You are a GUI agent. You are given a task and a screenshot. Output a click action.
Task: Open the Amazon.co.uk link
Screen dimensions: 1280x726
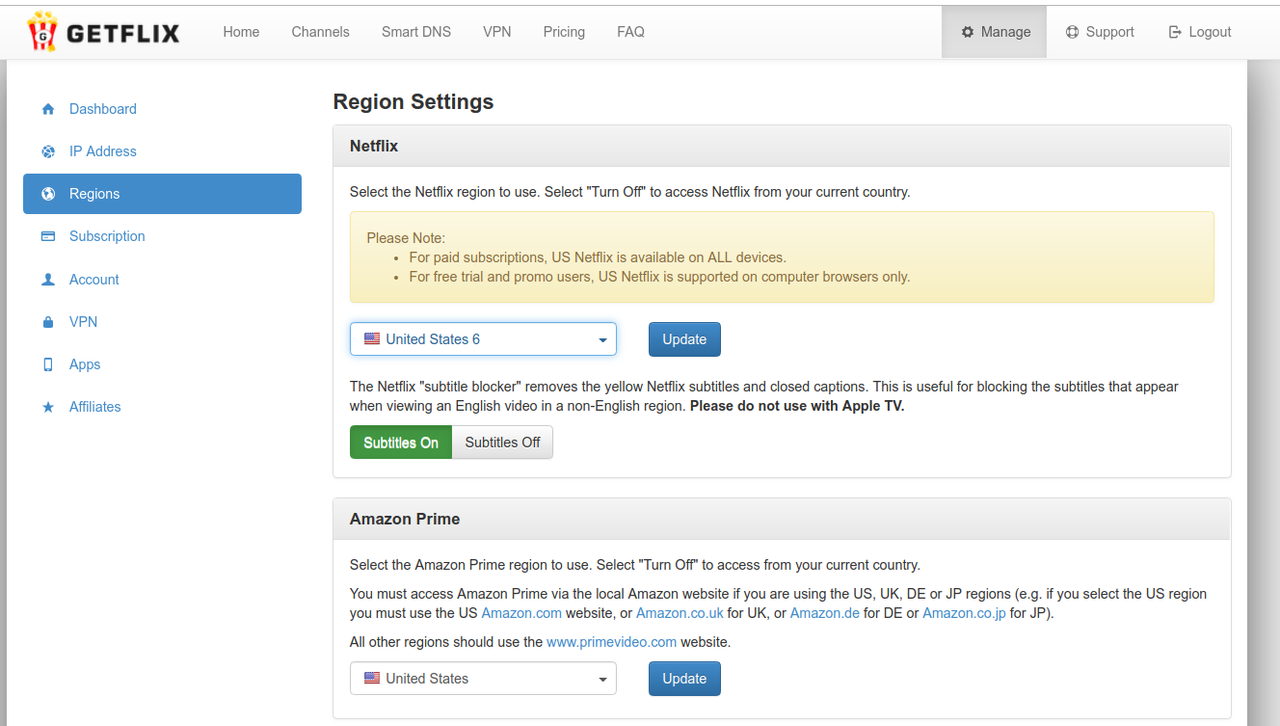(680, 613)
